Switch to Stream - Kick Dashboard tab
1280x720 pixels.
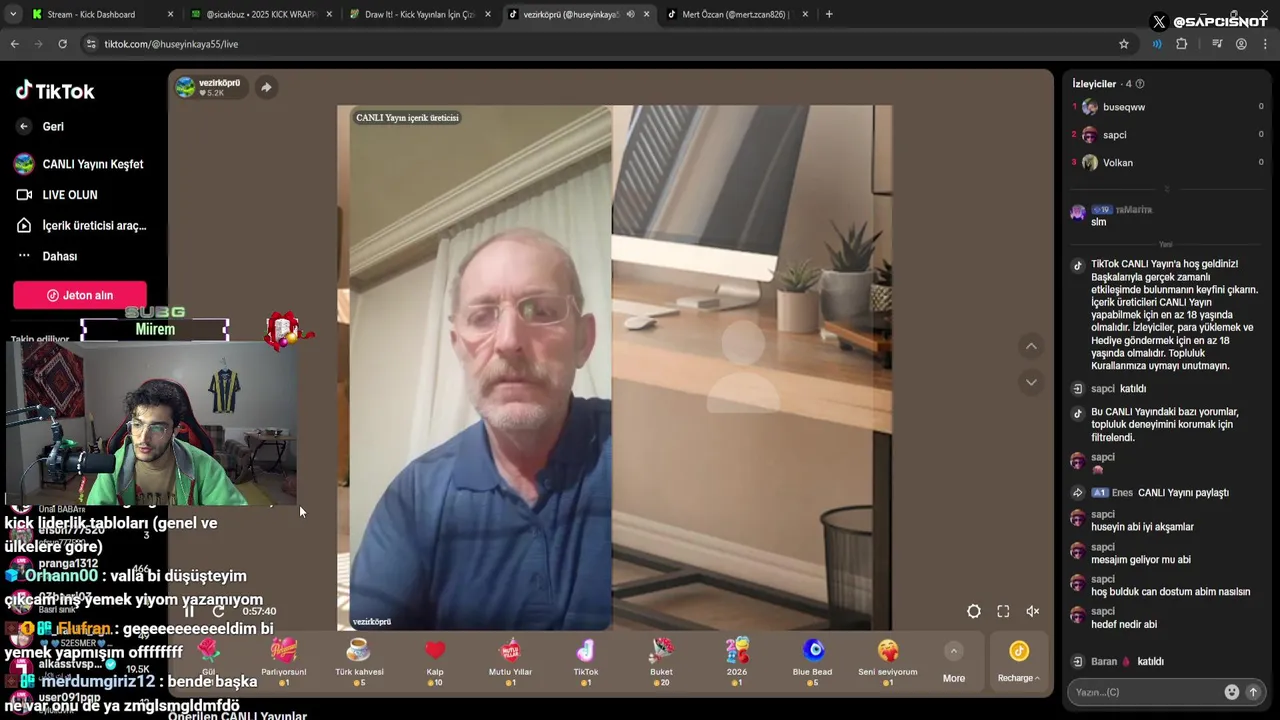tap(92, 14)
